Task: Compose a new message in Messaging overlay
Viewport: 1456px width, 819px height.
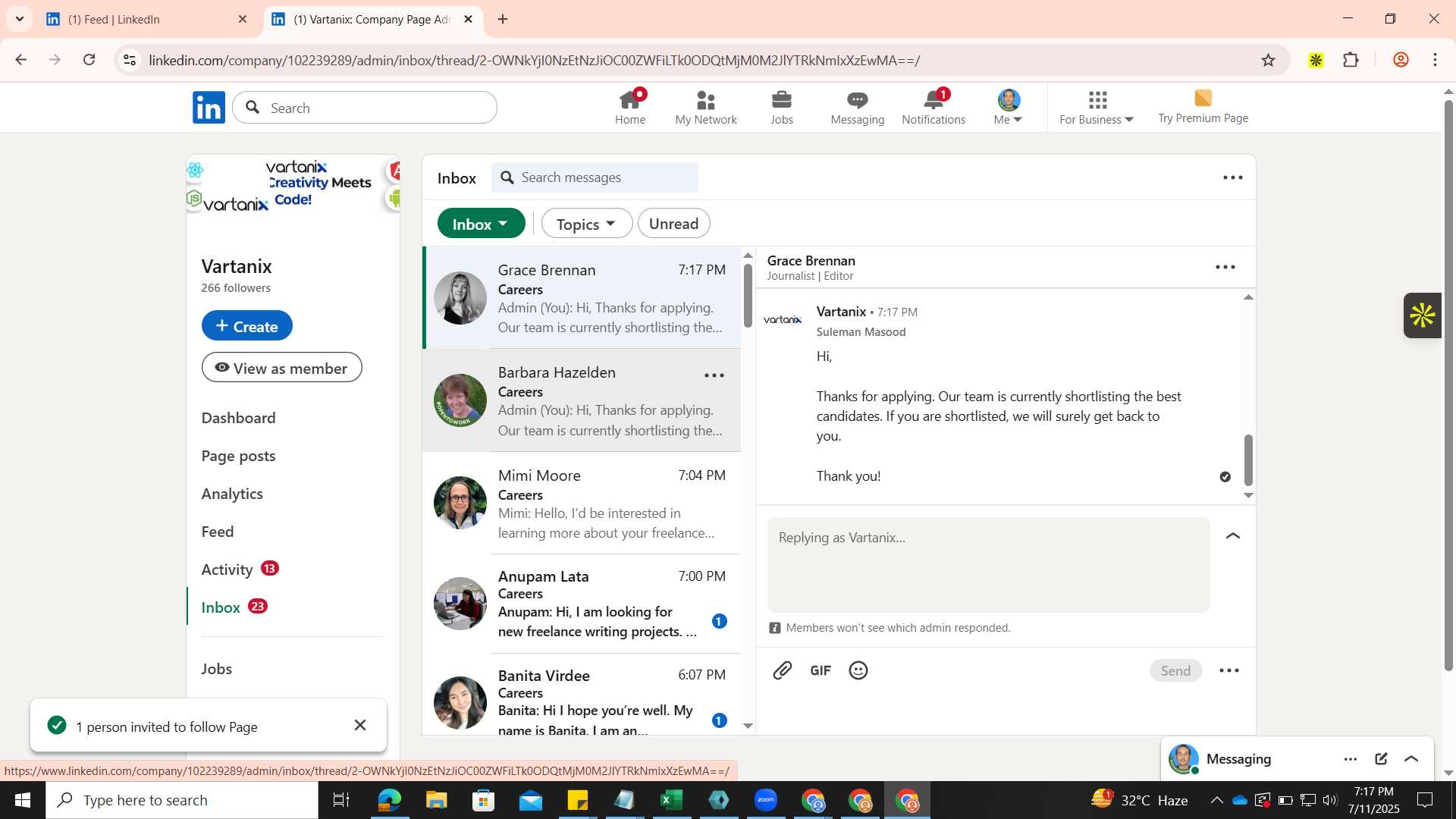Action: coord(1381,759)
